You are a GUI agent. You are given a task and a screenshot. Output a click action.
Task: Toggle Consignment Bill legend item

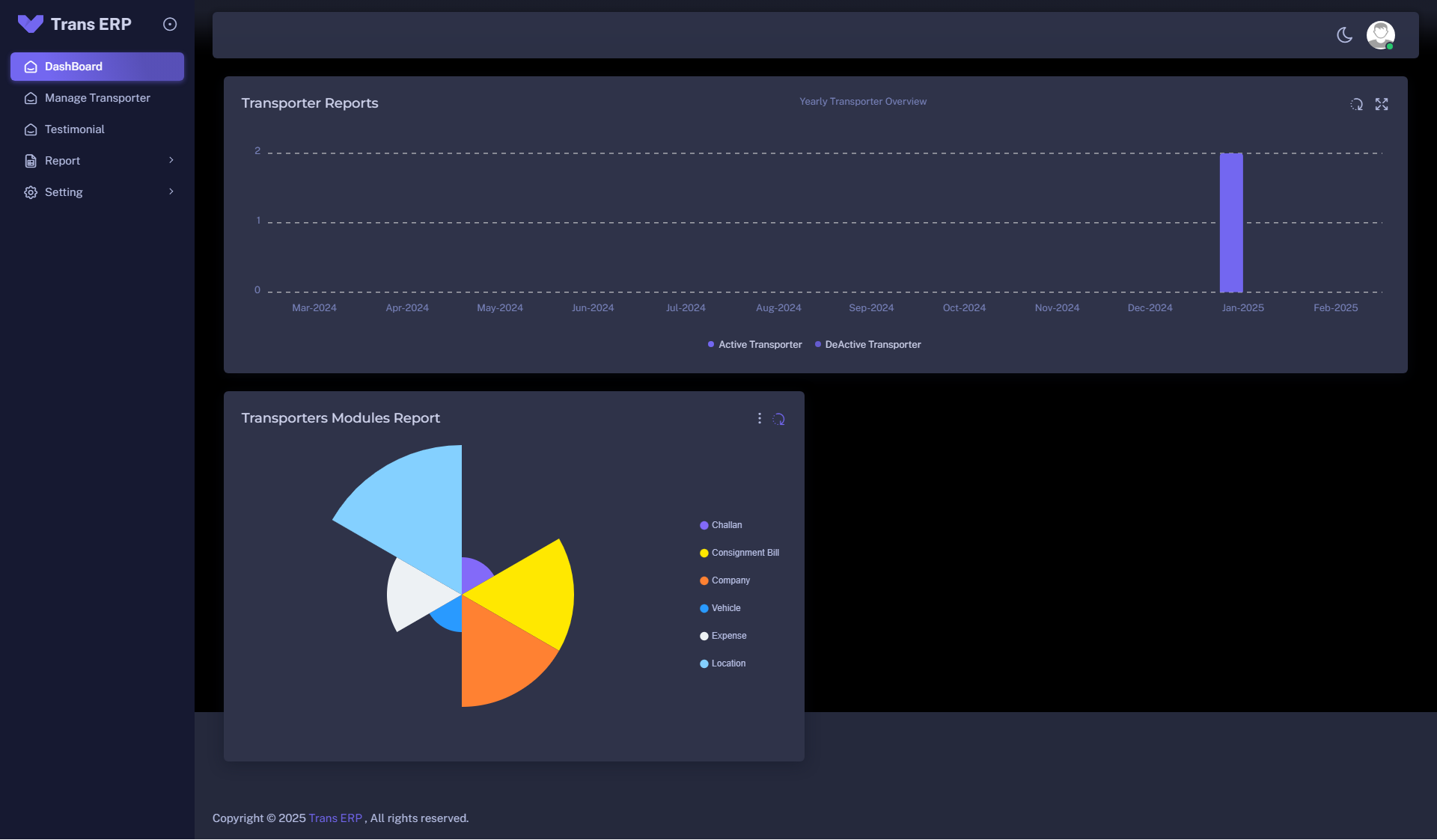[x=739, y=553]
